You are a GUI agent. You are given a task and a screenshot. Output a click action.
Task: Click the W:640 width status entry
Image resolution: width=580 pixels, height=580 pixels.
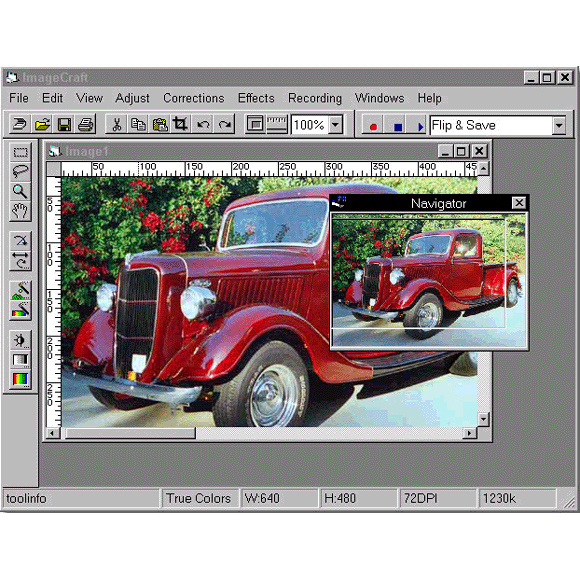pos(279,498)
